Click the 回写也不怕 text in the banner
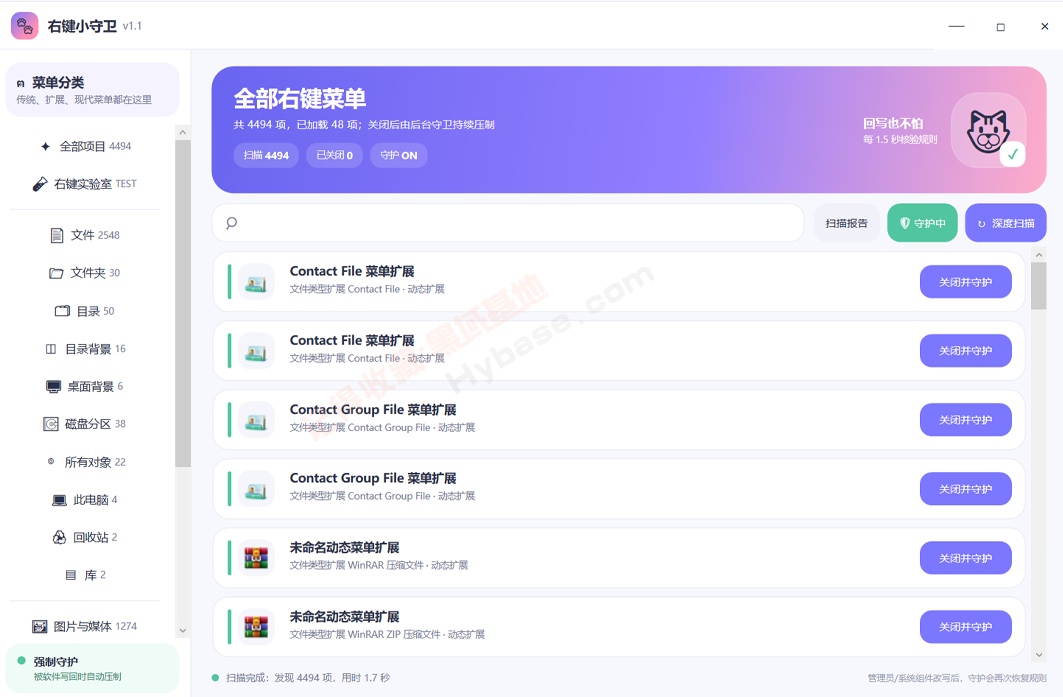Image resolution: width=1063 pixels, height=697 pixels. [893, 123]
